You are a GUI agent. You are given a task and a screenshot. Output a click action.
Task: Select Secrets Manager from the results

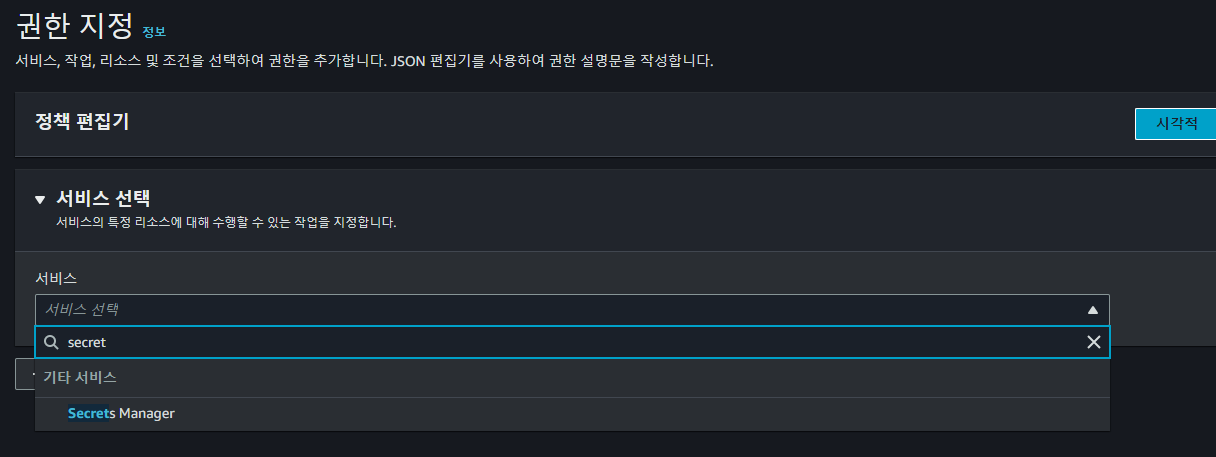(122, 413)
